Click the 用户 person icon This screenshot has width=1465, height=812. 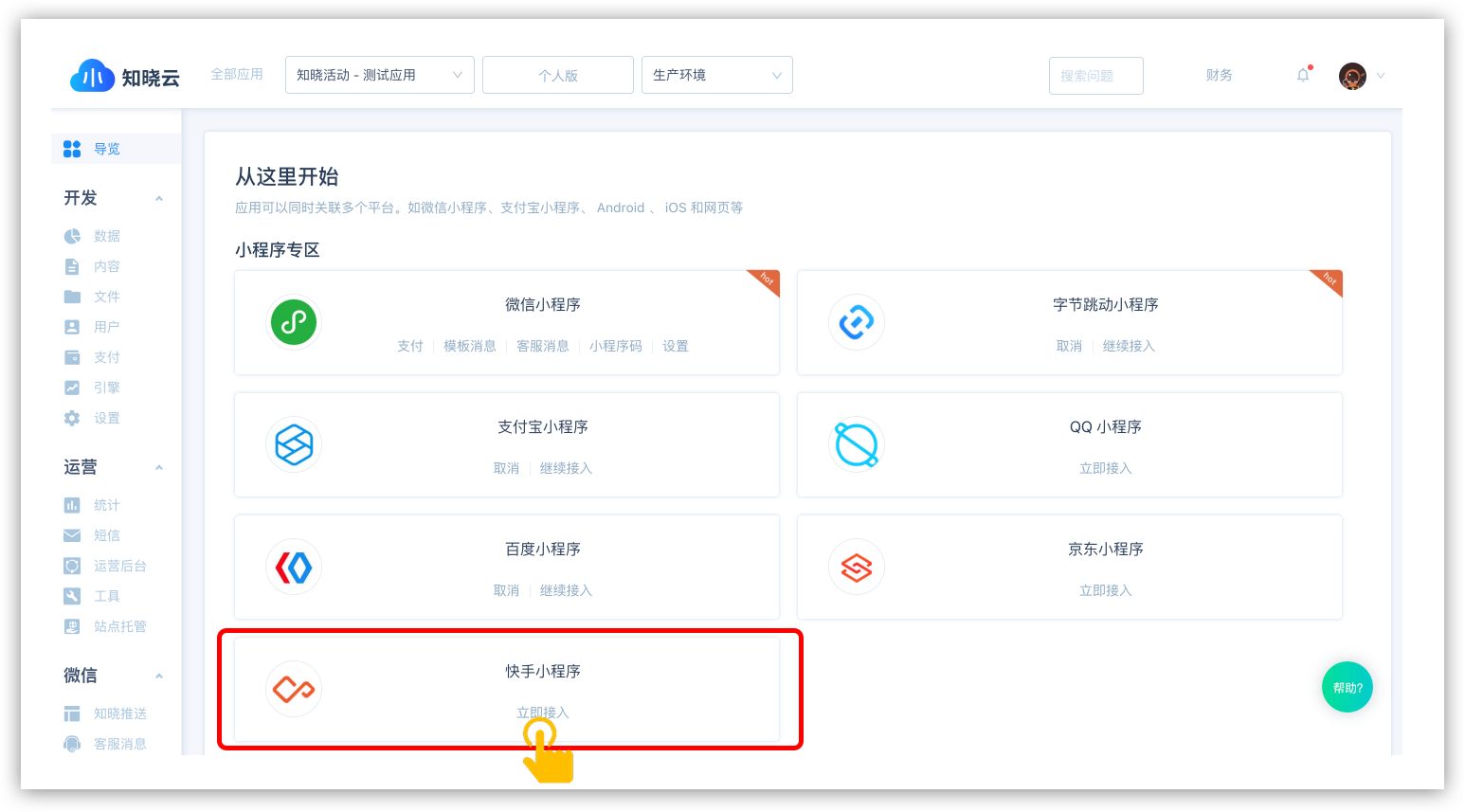point(72,327)
